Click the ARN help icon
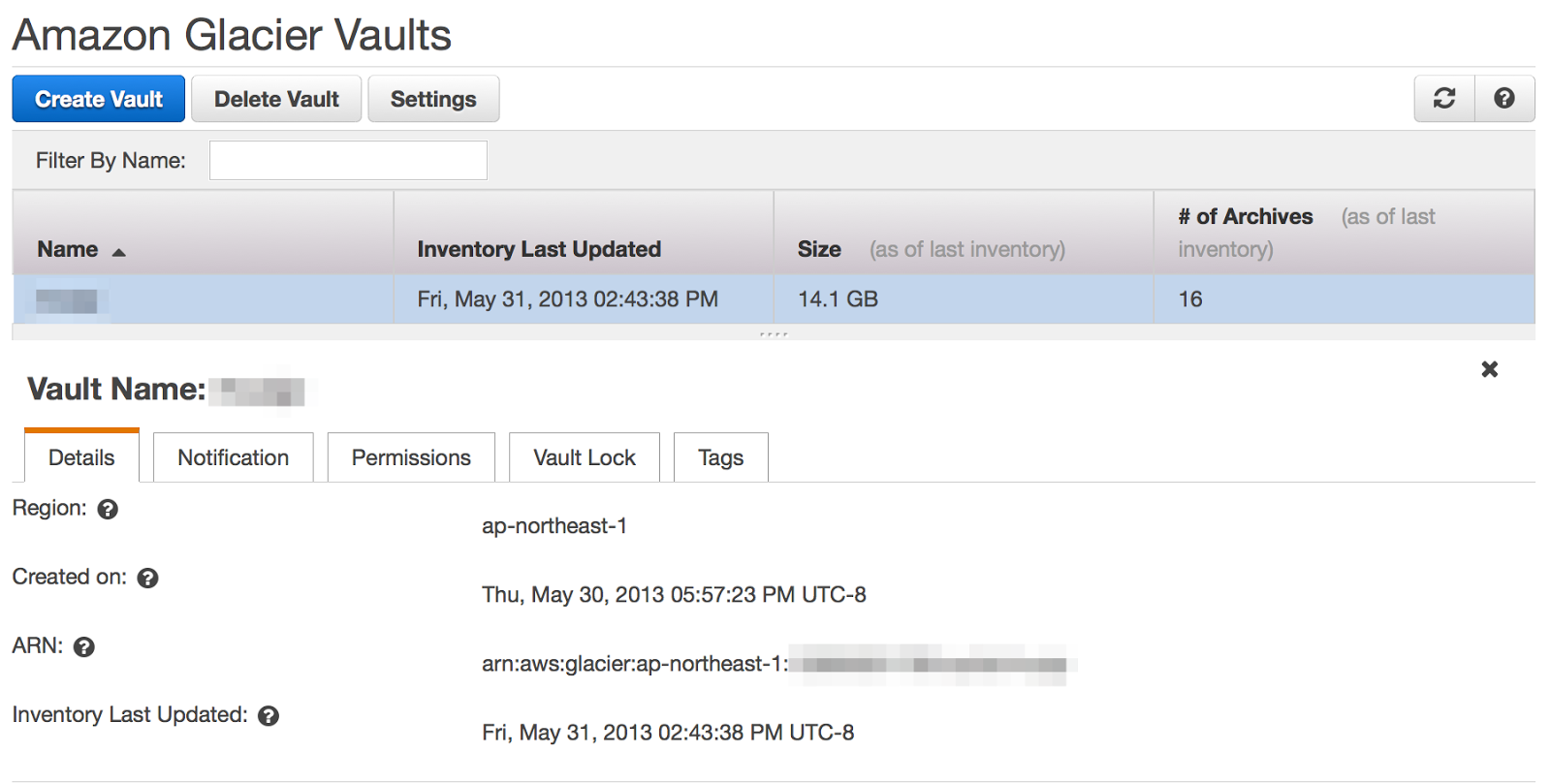 point(84,647)
